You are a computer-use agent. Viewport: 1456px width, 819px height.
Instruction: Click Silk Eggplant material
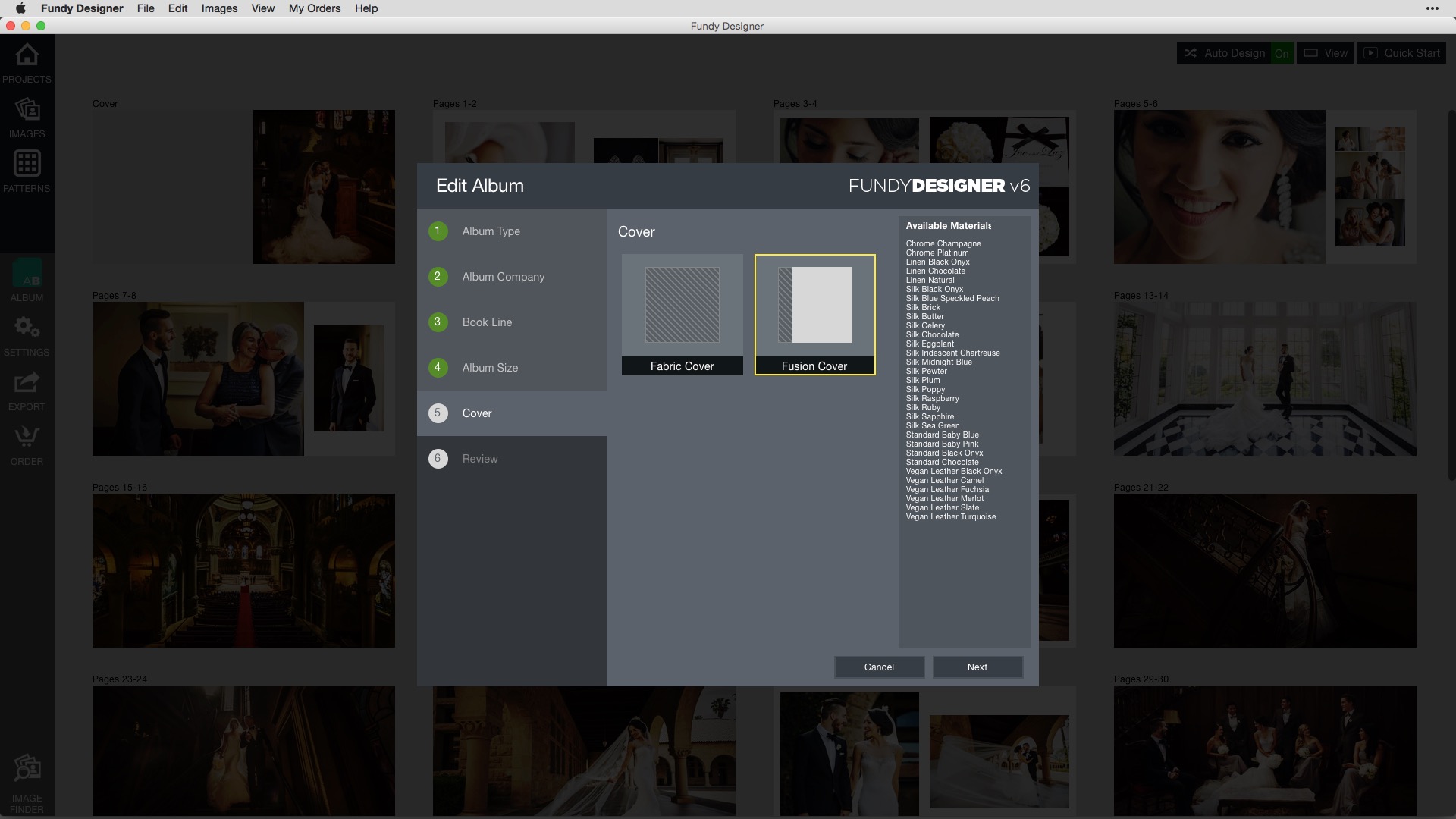pos(930,344)
